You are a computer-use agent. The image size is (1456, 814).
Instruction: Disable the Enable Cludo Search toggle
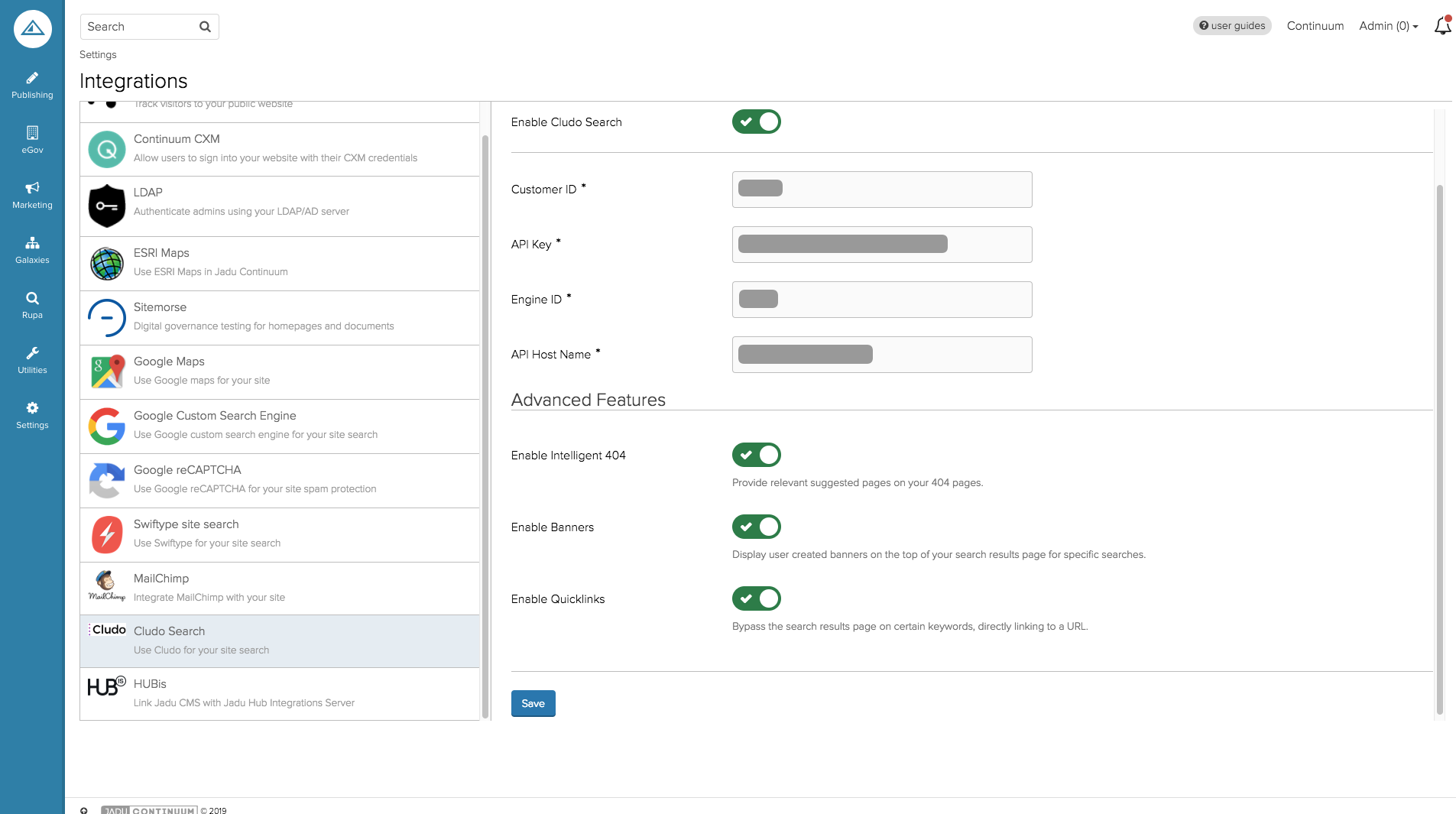[756, 122]
